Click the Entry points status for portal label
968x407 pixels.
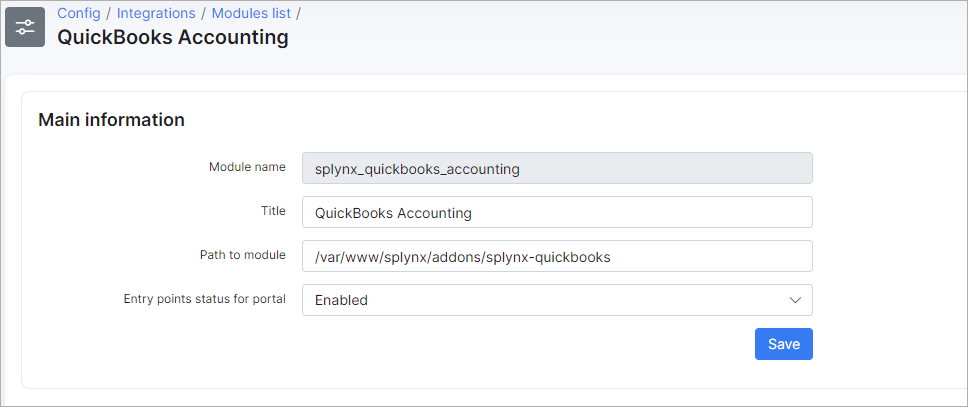[205, 299]
